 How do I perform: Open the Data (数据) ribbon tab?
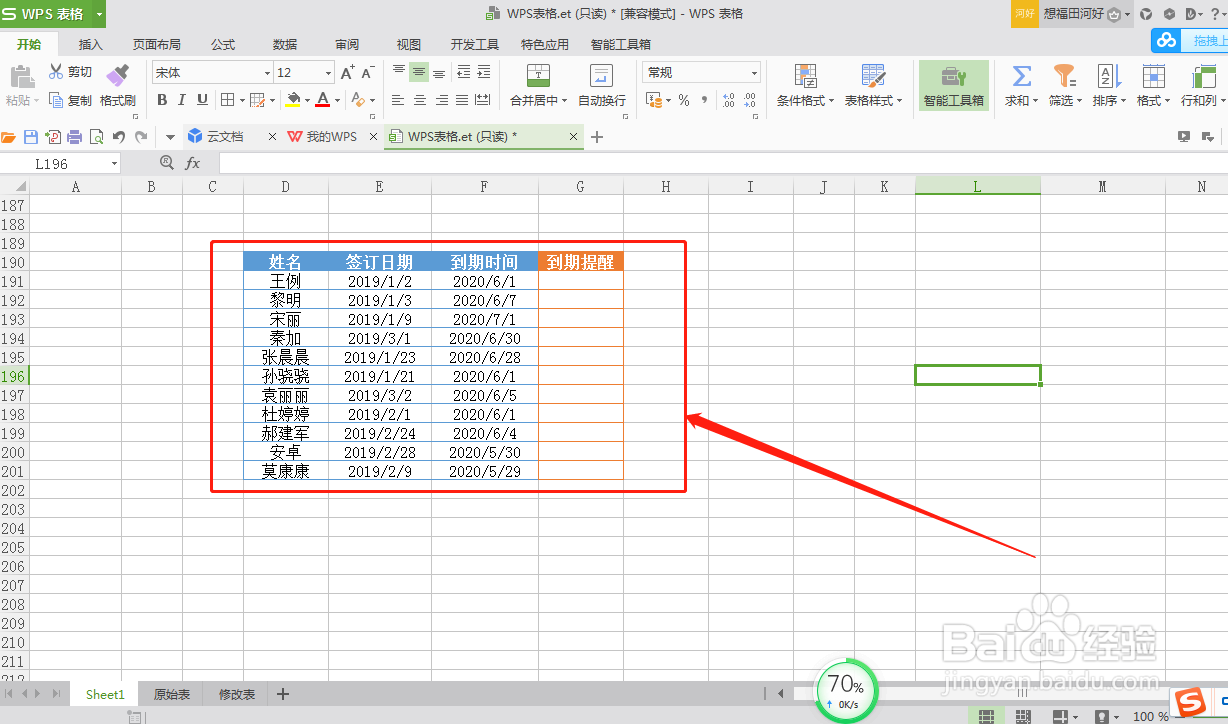pyautogui.click(x=285, y=44)
